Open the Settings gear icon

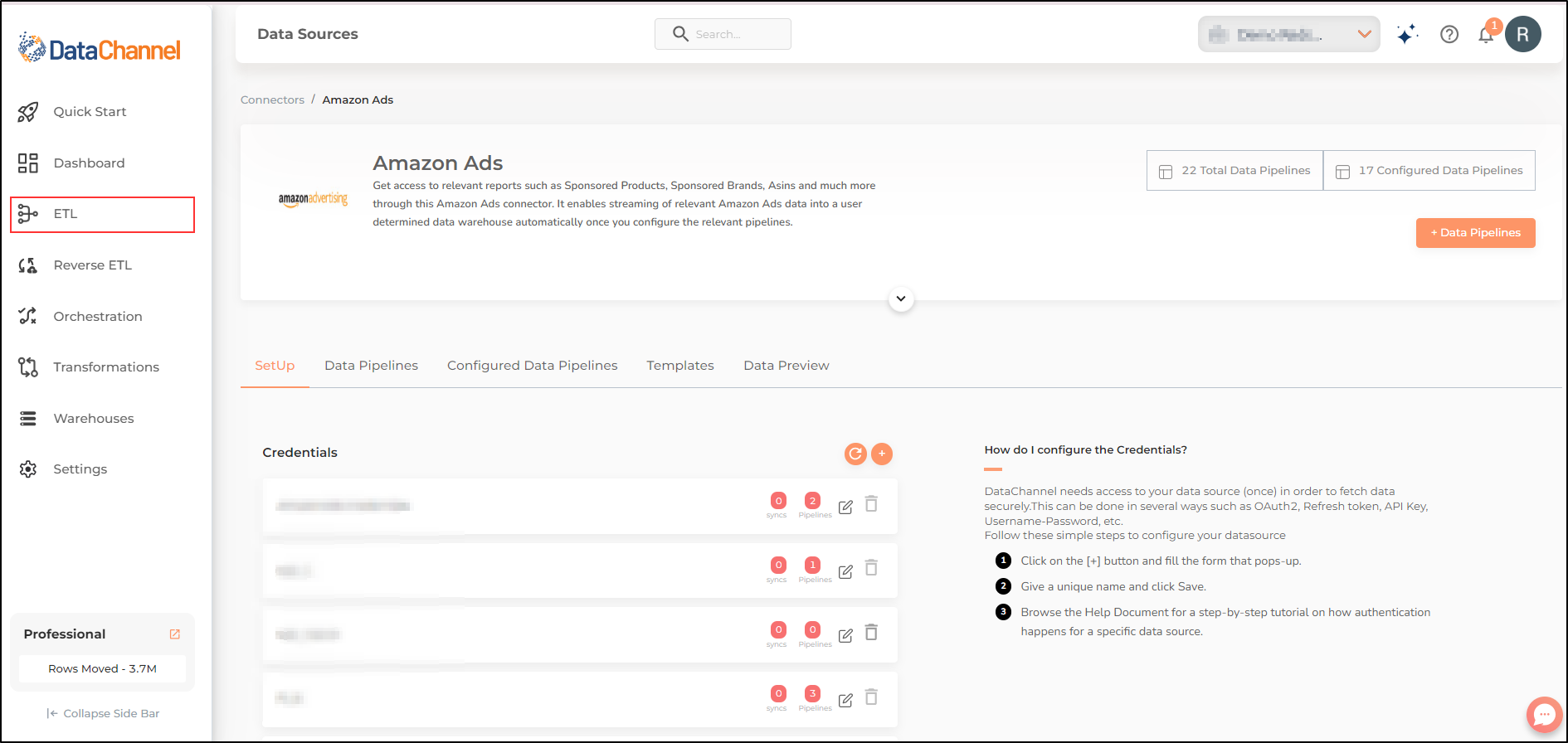point(28,469)
